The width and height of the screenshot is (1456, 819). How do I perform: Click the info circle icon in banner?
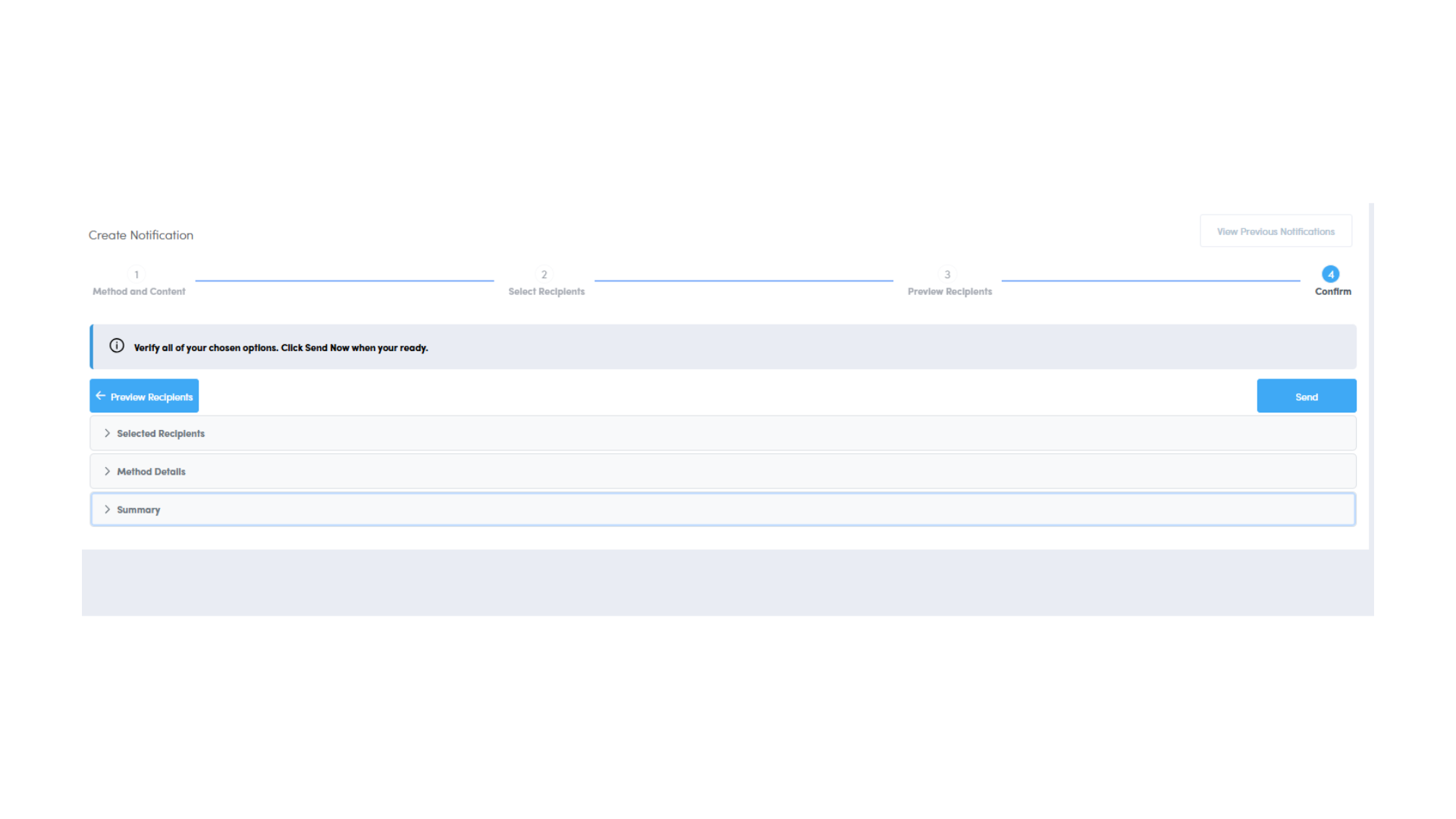pos(117,346)
